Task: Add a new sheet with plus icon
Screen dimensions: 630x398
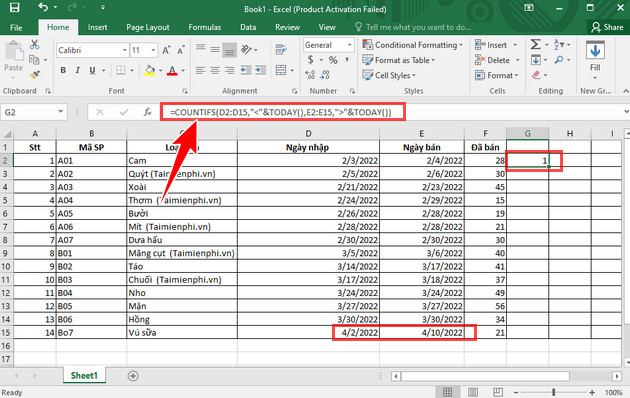Action: click(x=133, y=376)
